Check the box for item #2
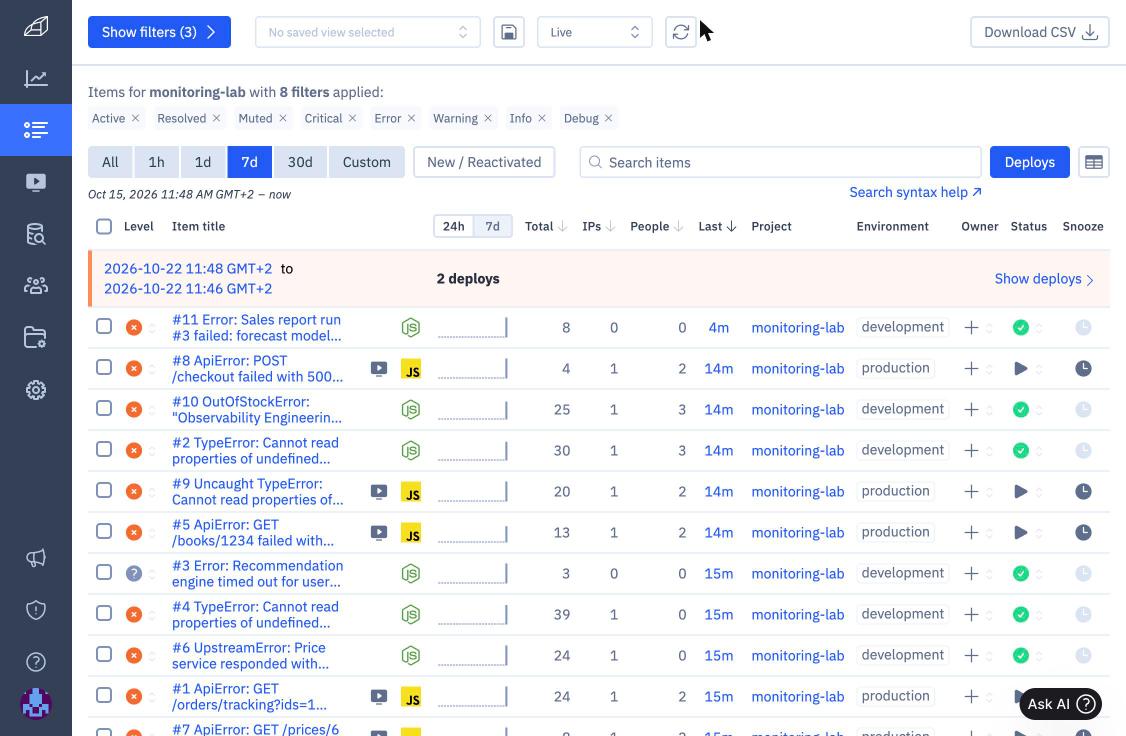Screen dimensions: 1126x736 pyautogui.click(x=104, y=449)
